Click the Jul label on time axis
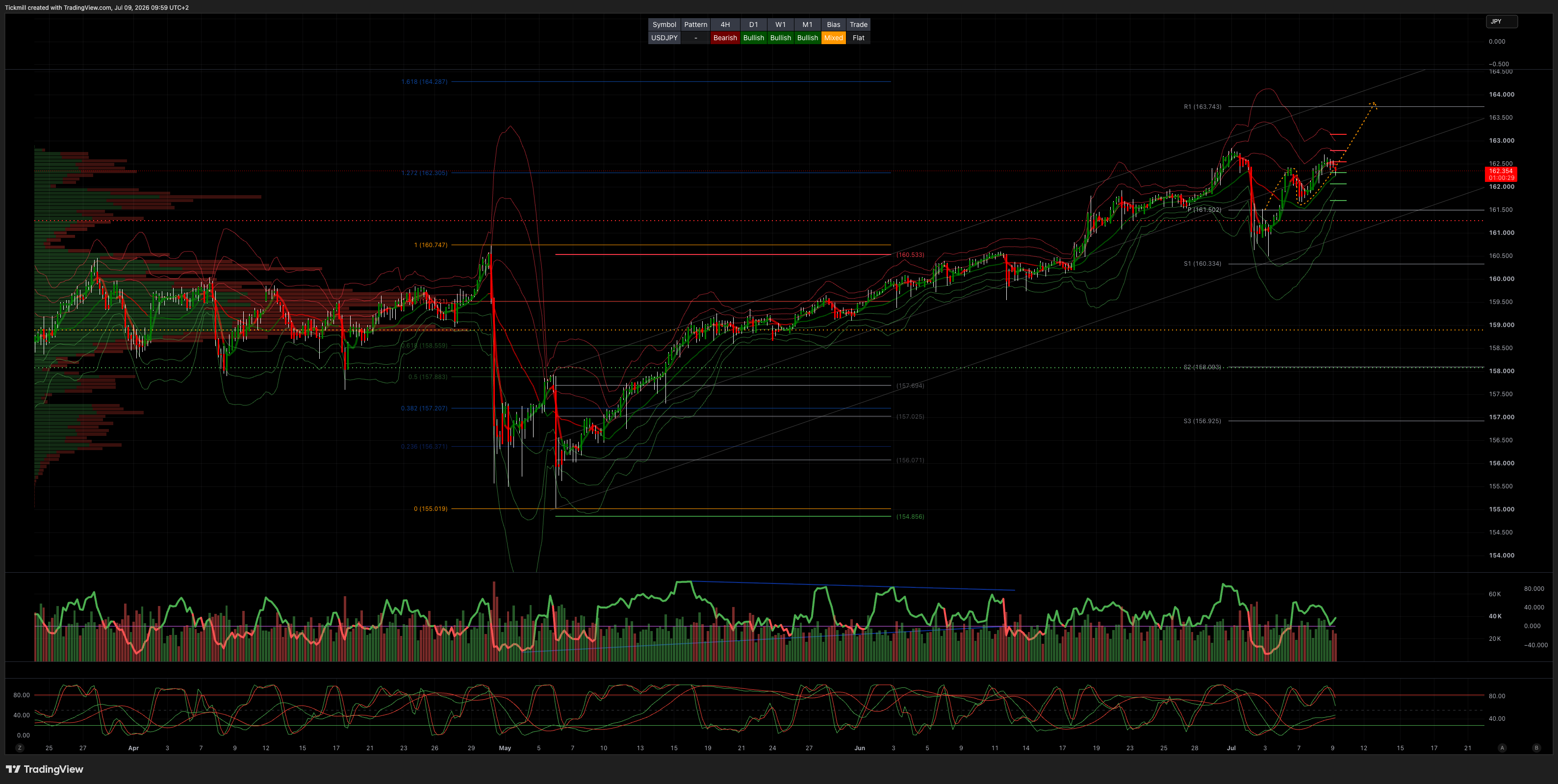This screenshot has width=1558, height=784. [x=1231, y=748]
